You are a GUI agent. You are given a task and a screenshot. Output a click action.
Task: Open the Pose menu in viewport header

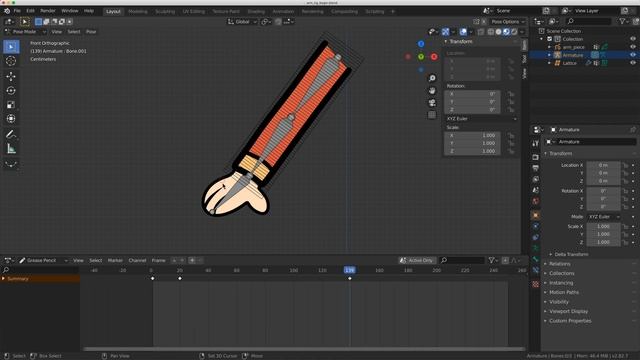pyautogui.click(x=91, y=32)
